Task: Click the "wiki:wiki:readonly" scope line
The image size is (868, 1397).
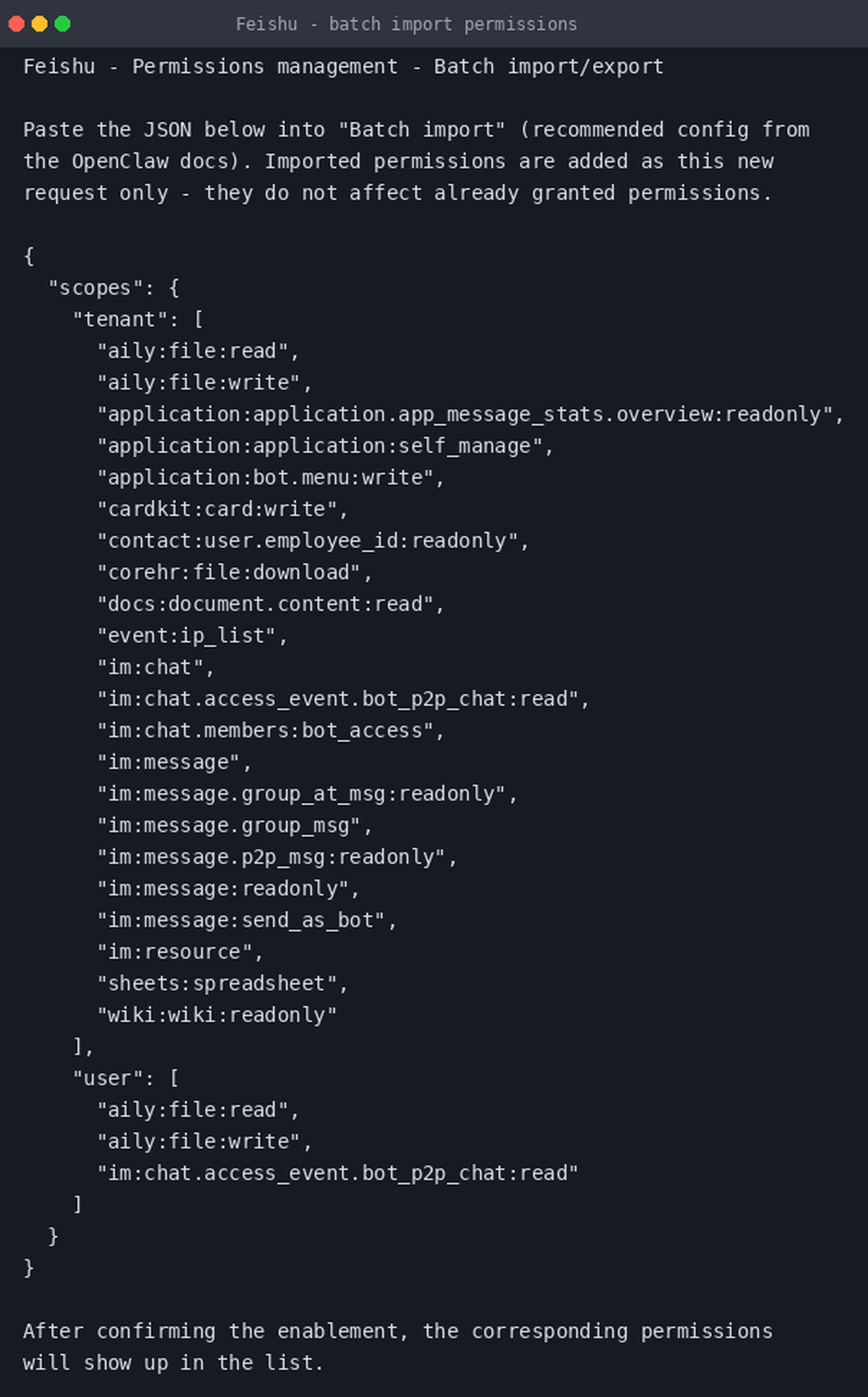Action: (216, 1015)
